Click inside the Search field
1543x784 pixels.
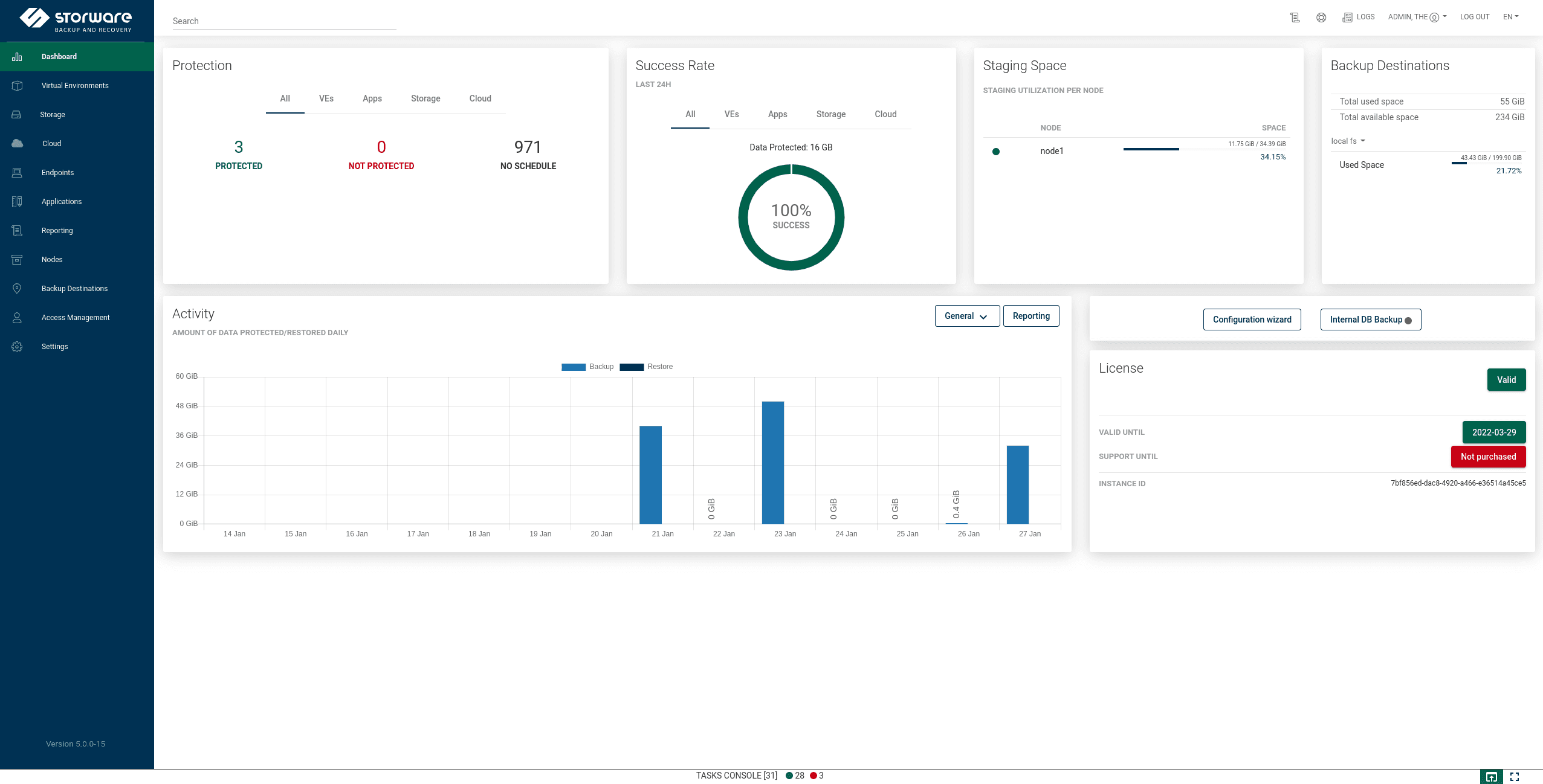[x=283, y=21]
